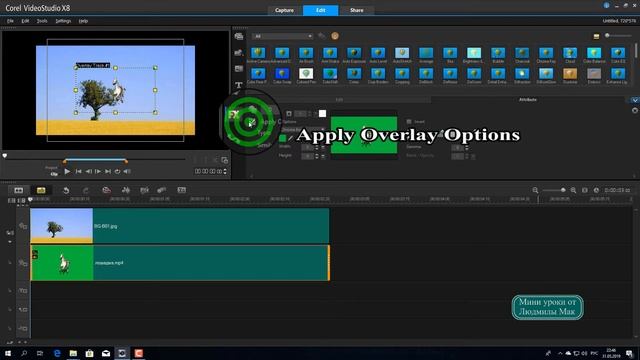Choose the Charcoal filter
The image size is (640, 360).
[522, 53]
